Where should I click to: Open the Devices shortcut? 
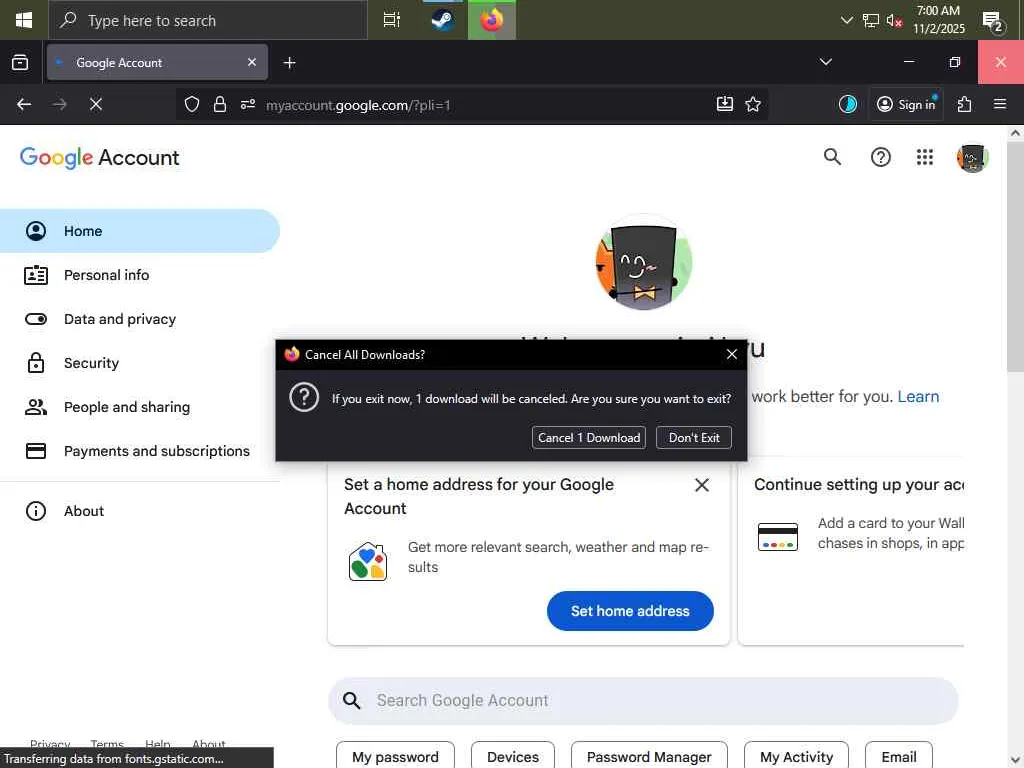pos(513,756)
